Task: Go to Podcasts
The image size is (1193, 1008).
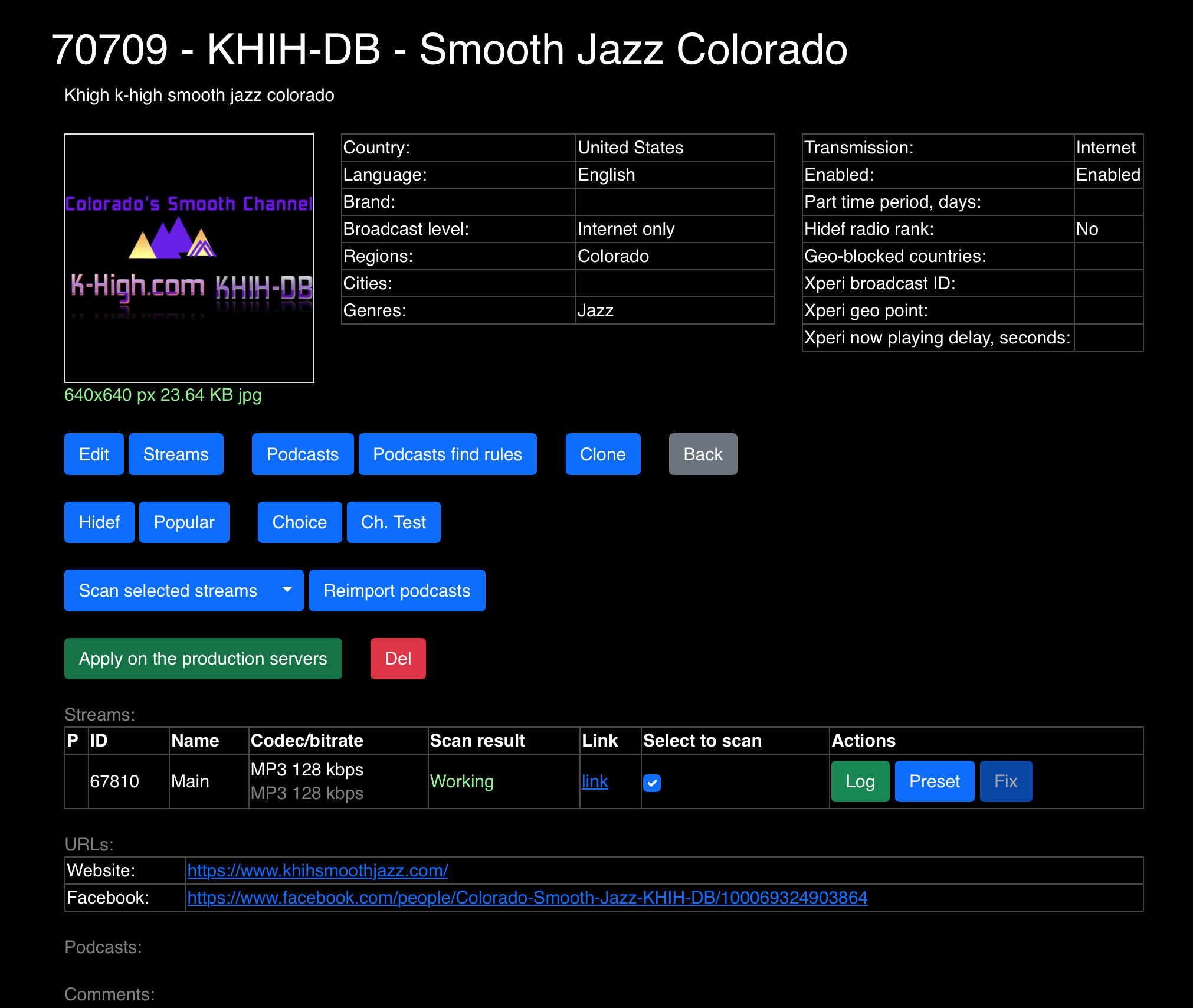Action: (302, 454)
